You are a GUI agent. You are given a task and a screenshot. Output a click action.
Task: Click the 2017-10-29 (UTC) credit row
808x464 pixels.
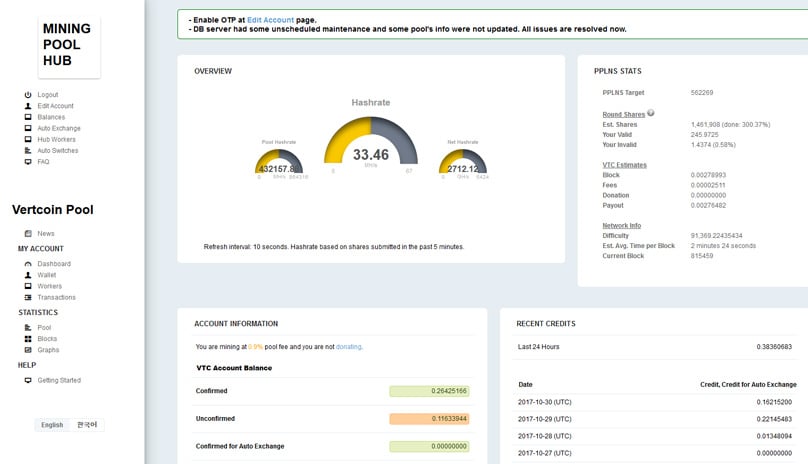coord(655,419)
